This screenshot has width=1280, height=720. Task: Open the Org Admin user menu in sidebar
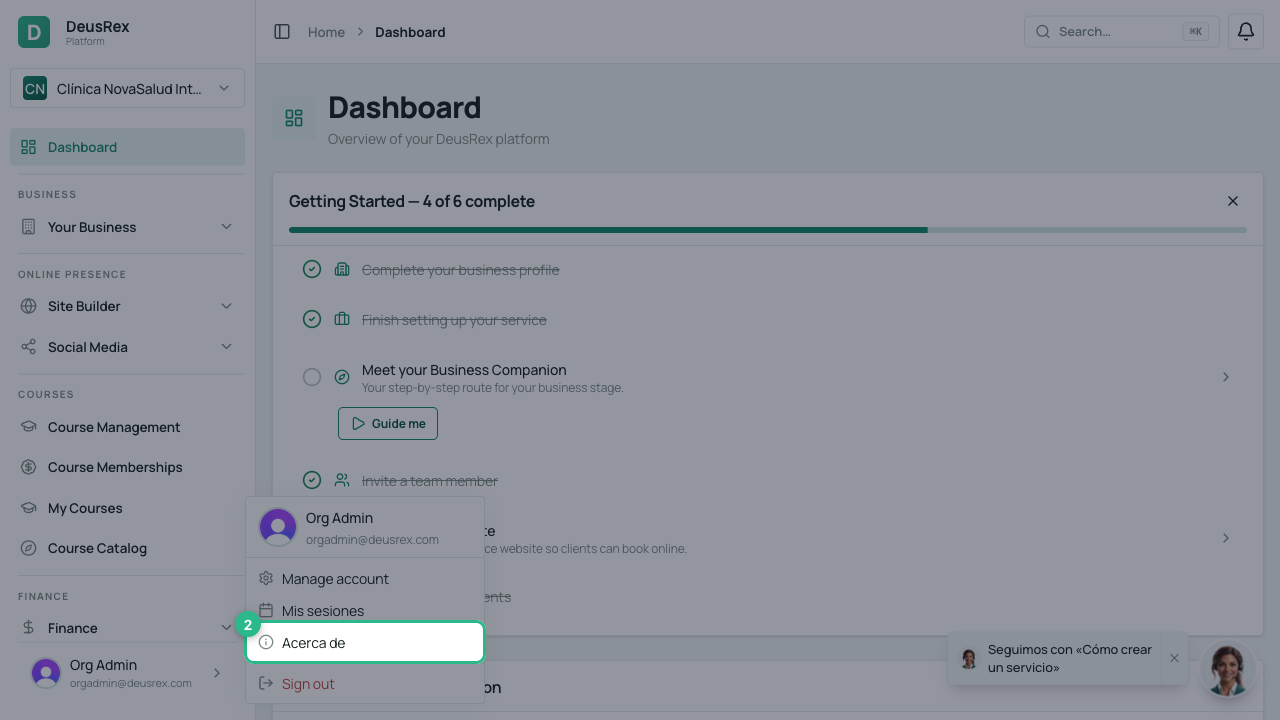pyautogui.click(x=127, y=673)
